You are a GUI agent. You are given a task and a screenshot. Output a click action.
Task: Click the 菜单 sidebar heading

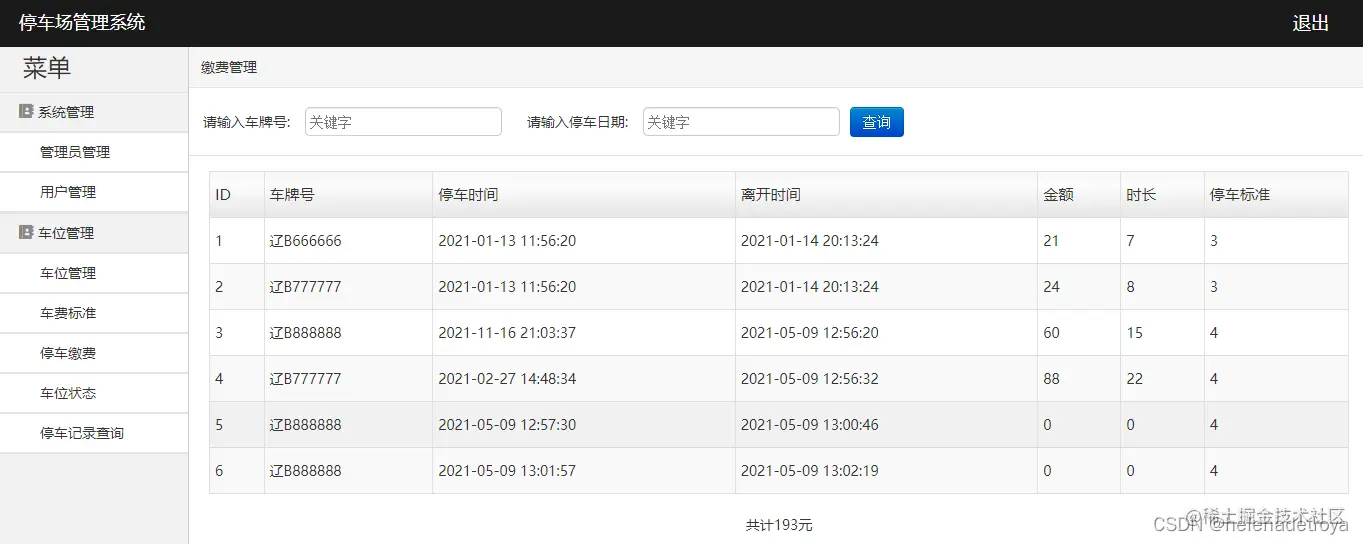[x=47, y=68]
